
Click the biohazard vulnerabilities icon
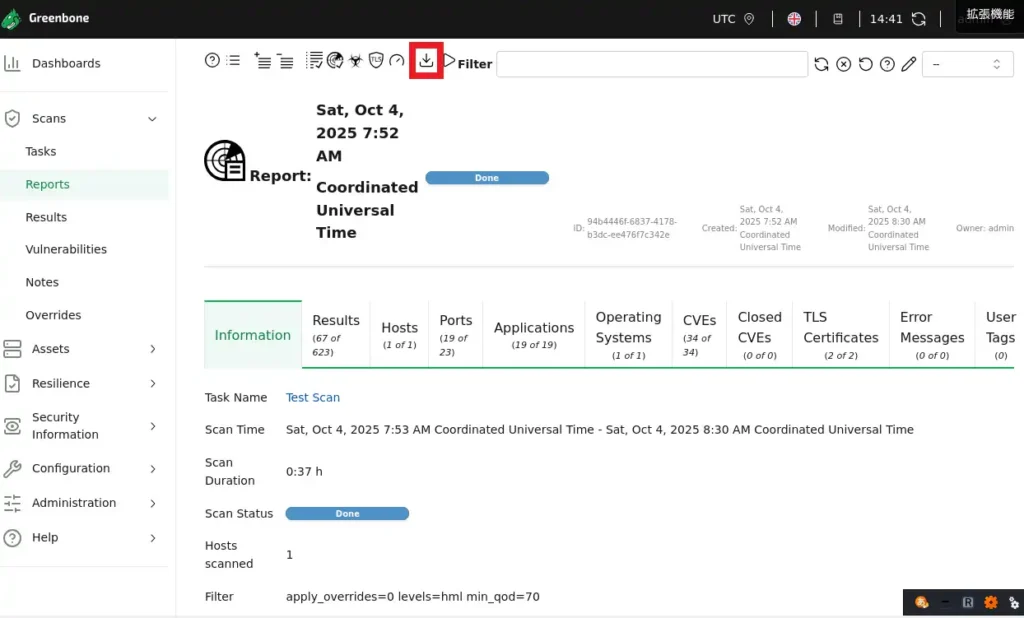(355, 61)
